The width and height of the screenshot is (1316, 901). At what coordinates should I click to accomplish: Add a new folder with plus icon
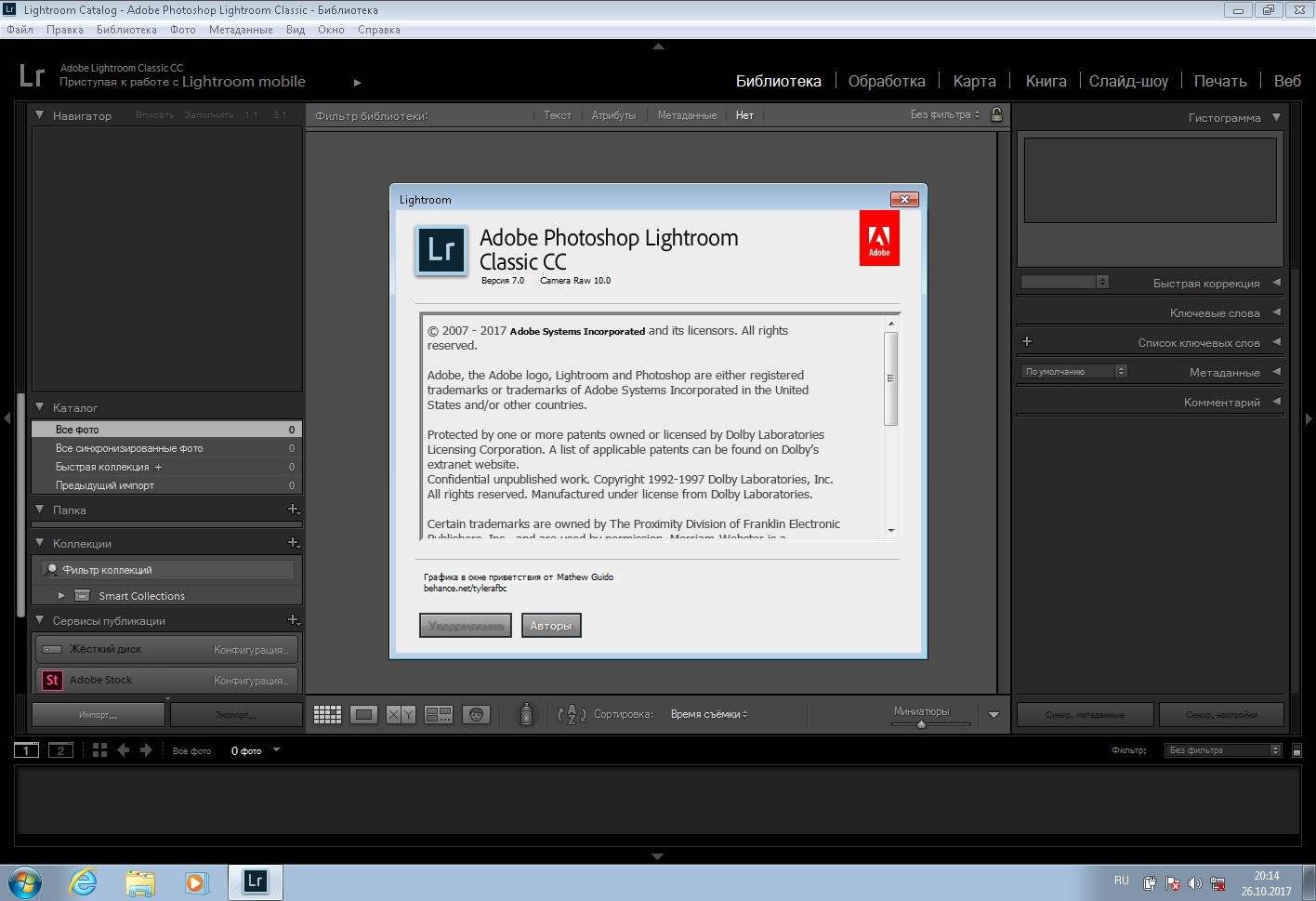(x=293, y=510)
